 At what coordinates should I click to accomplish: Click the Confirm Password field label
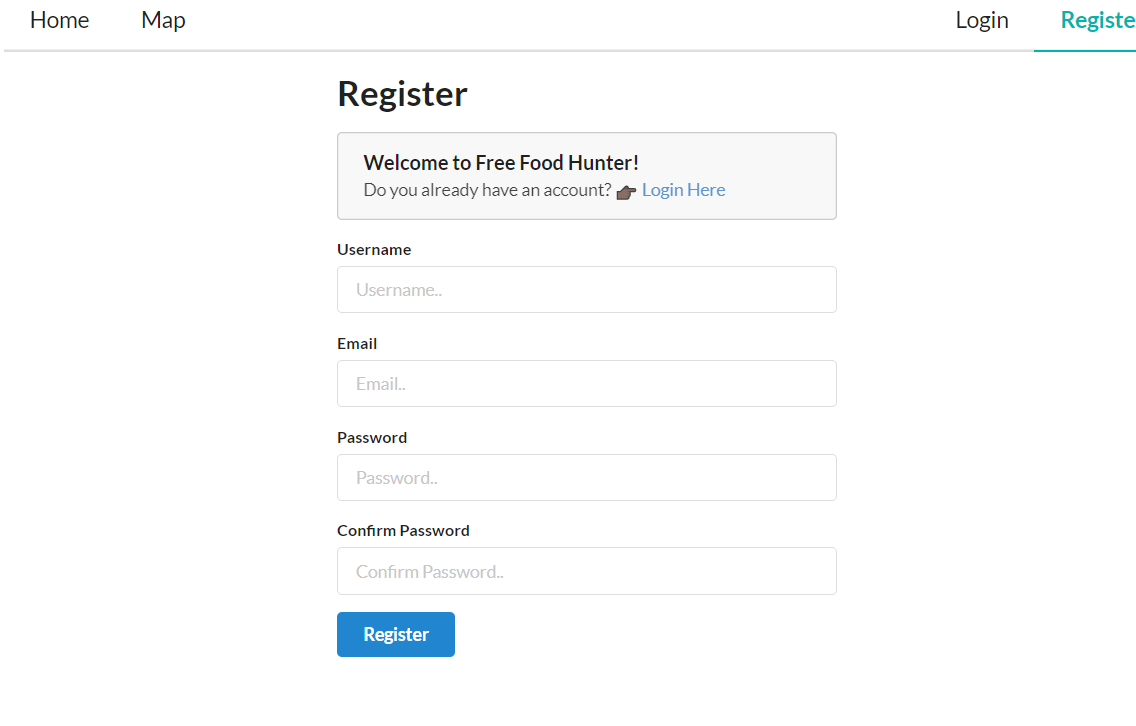click(x=403, y=530)
